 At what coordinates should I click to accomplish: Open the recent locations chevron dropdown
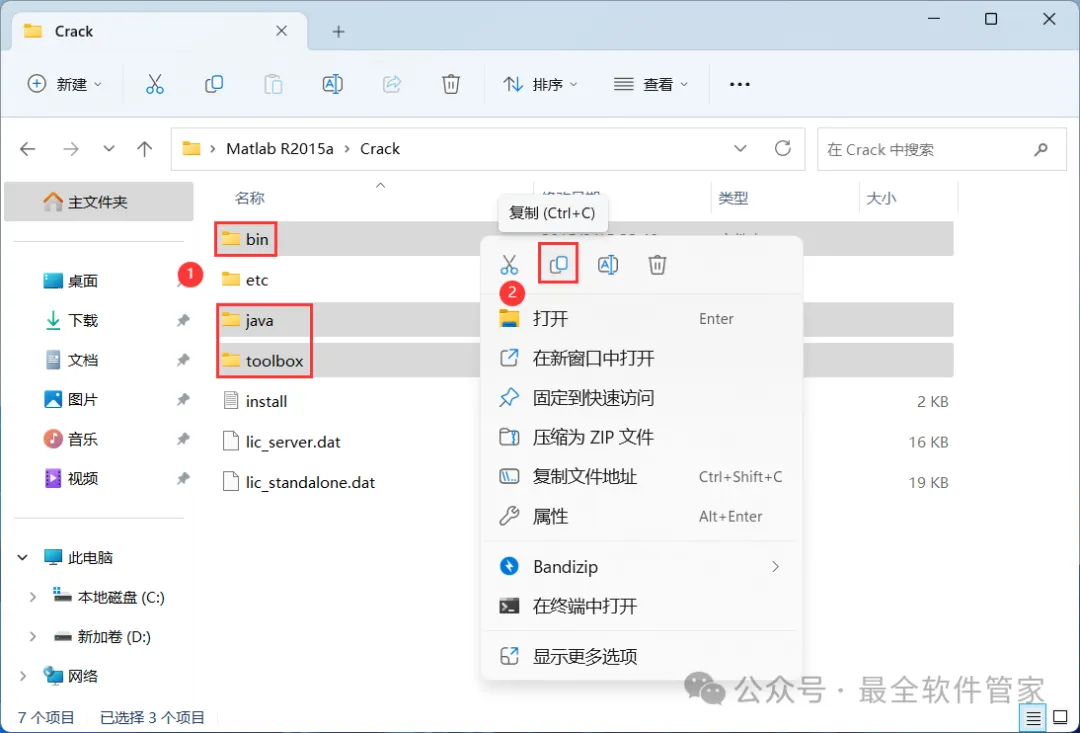pyautogui.click(x=108, y=149)
